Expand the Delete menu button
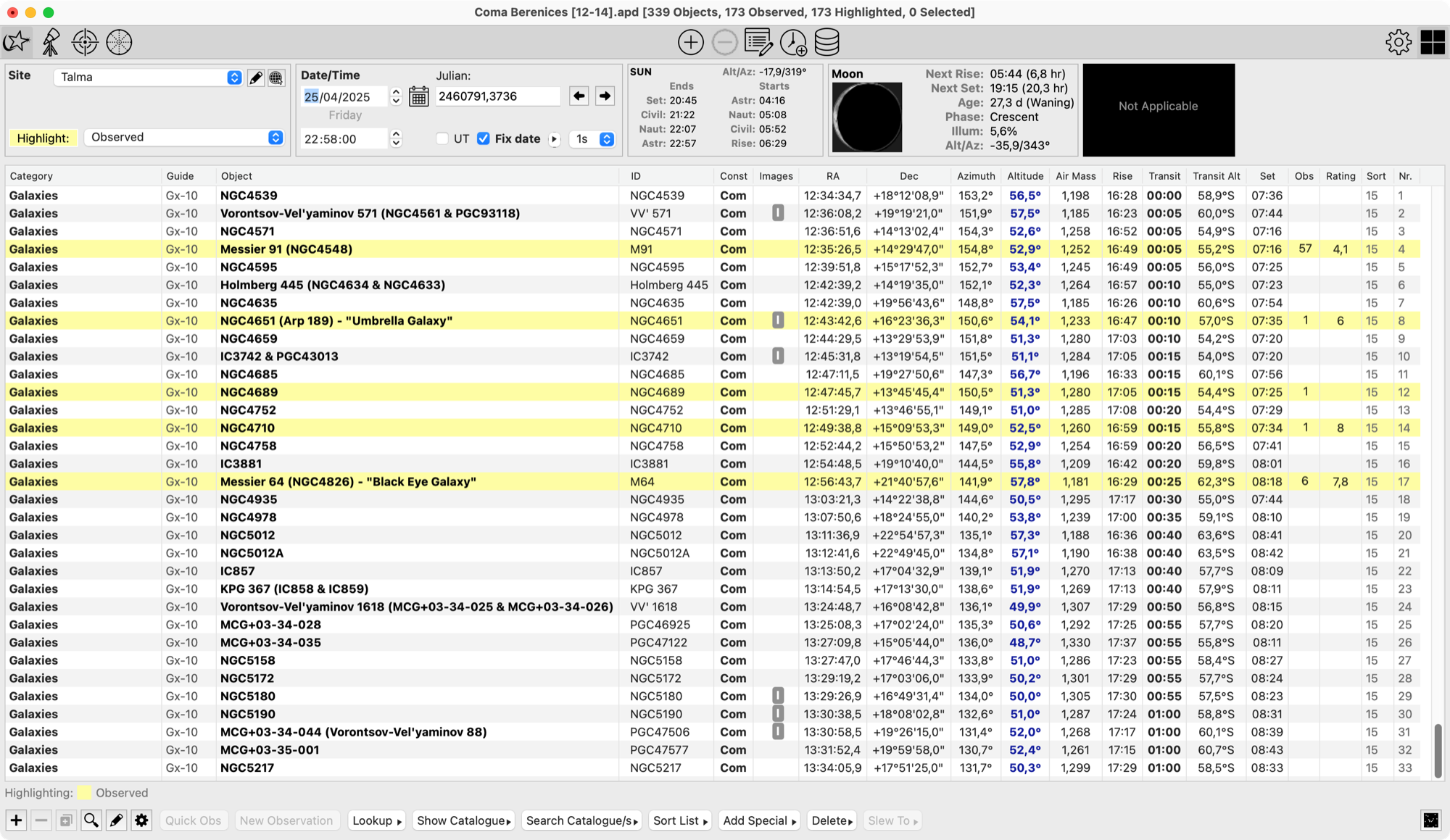The image size is (1450, 840). [x=832, y=820]
